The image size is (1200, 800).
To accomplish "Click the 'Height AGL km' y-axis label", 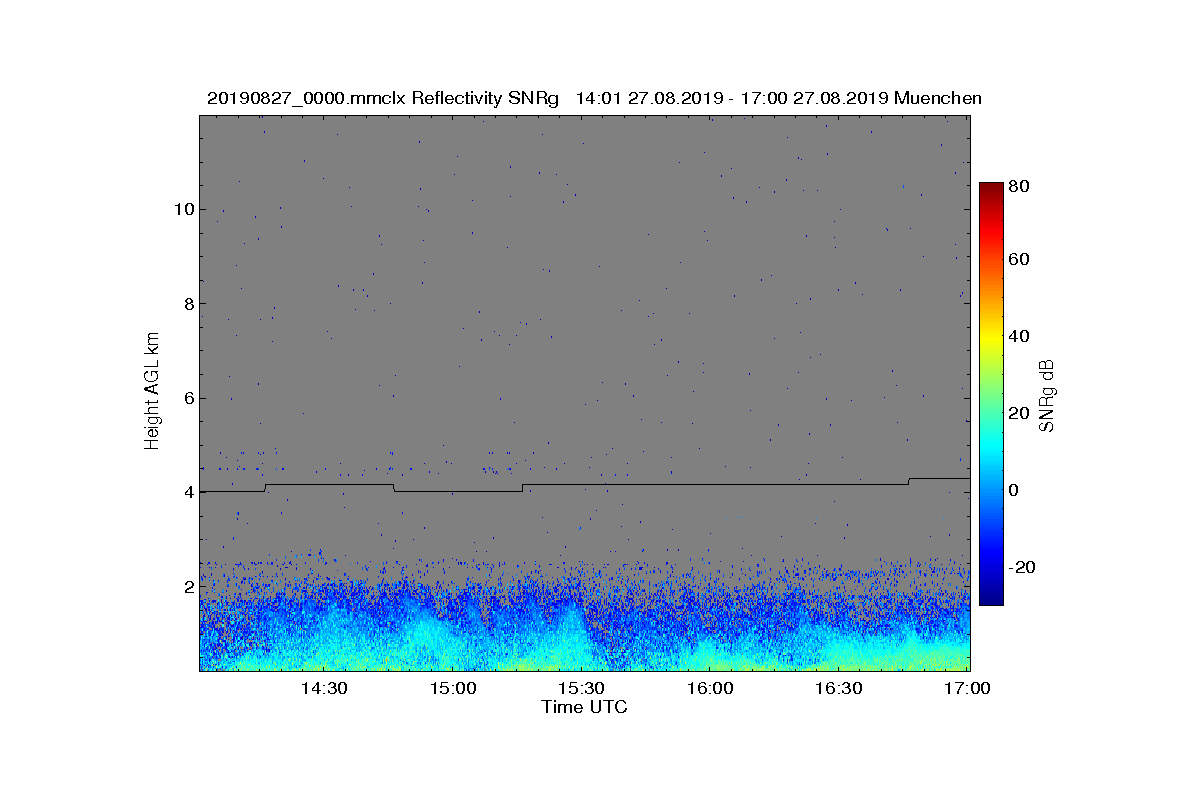I will 152,393.
